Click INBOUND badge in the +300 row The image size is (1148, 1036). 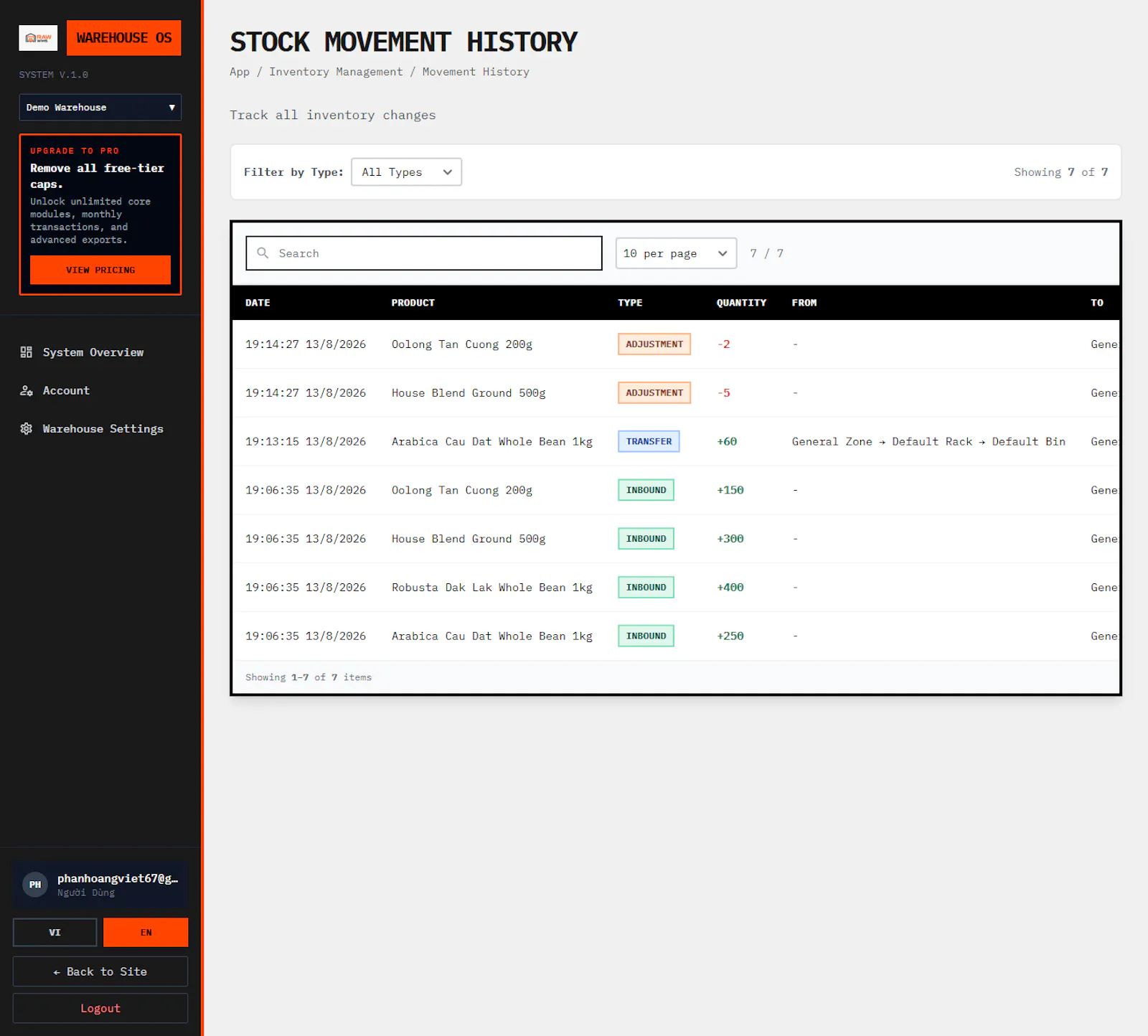(646, 539)
